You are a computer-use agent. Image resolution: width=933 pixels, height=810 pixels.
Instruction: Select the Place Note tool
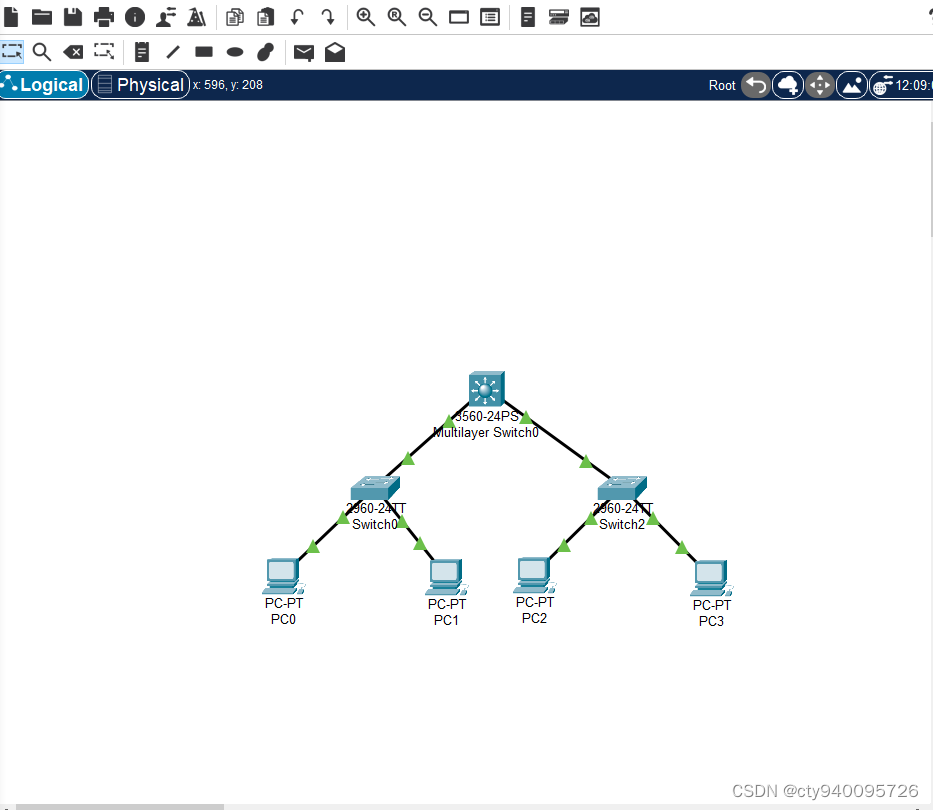[142, 52]
